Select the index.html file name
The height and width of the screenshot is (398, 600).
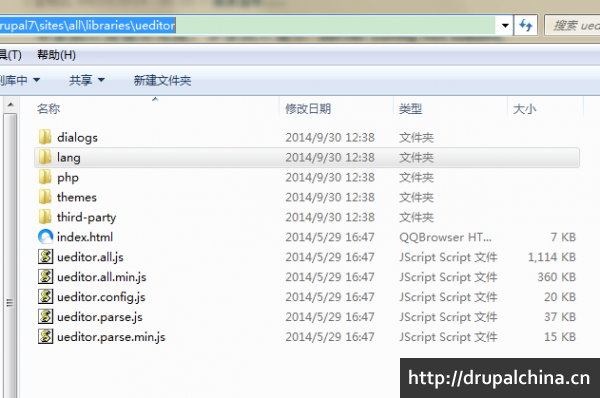85,237
